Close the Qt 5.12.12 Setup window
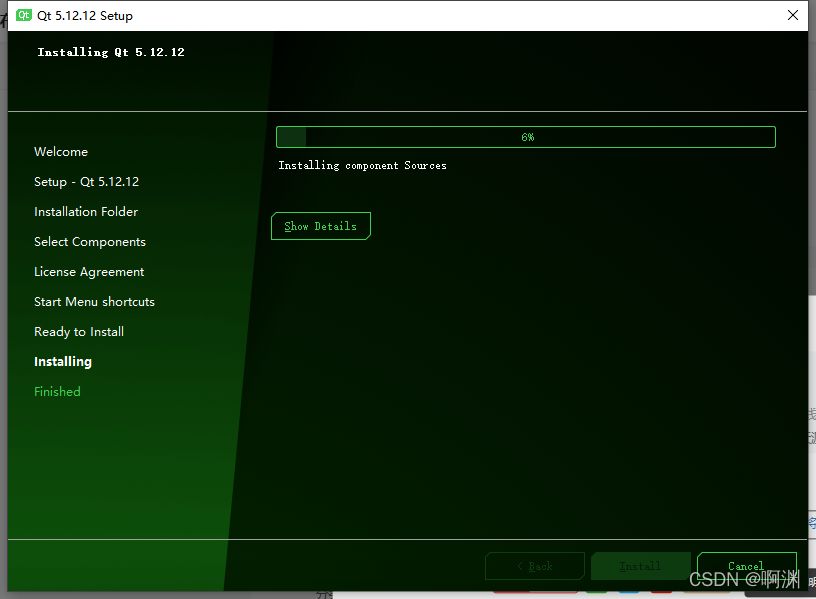The image size is (816, 599). pos(793,15)
